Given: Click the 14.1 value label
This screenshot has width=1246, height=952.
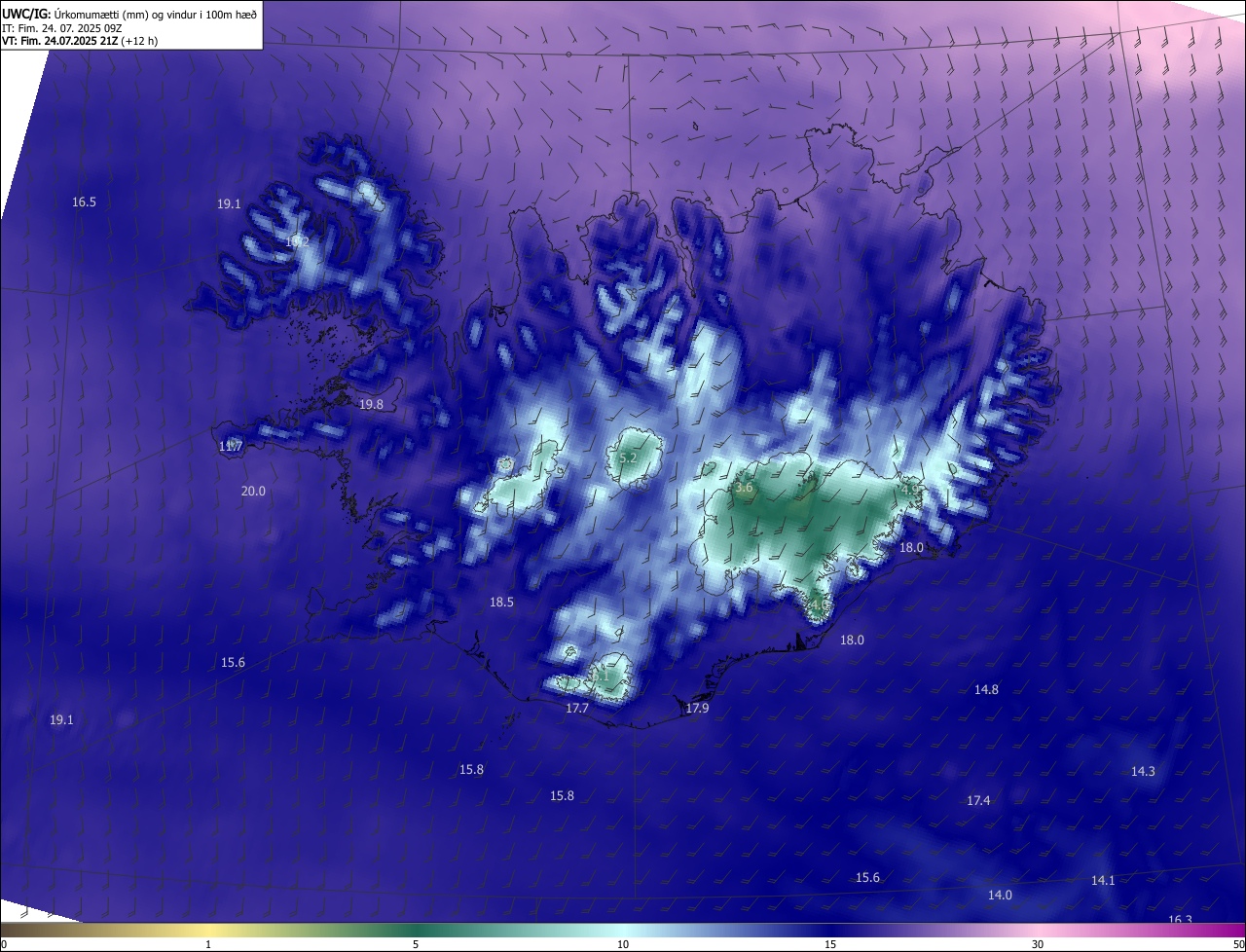Looking at the screenshot, I should click(1102, 881).
